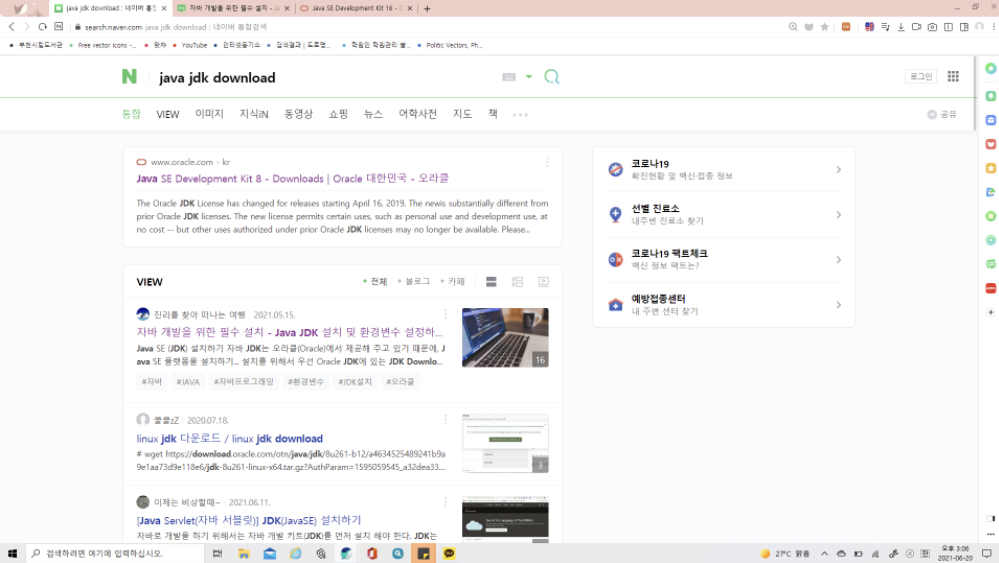This screenshot has height=563, width=999.
Task: Click the browser screenshot camera icon
Action: point(932,27)
